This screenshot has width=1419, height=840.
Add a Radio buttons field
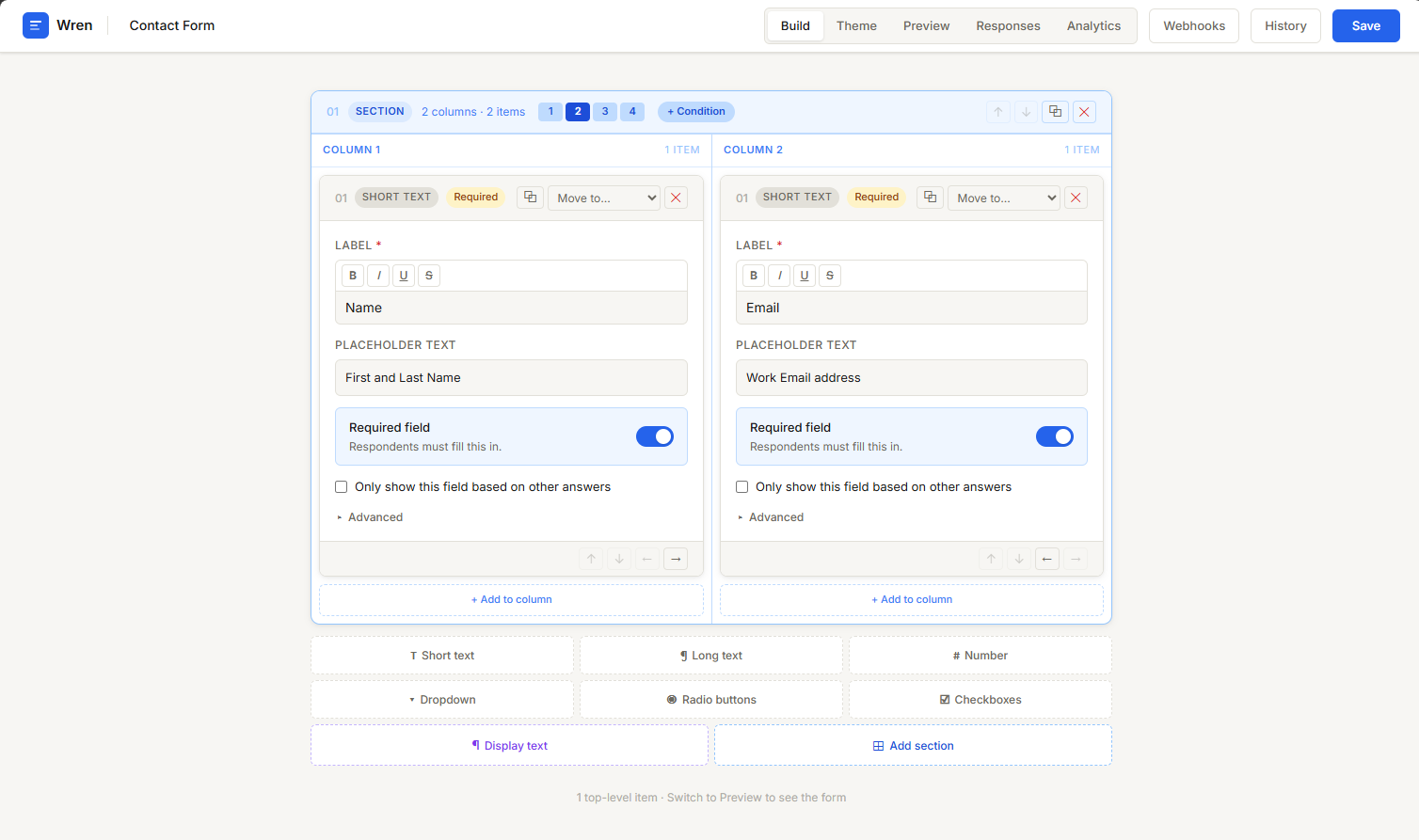pyautogui.click(x=711, y=700)
